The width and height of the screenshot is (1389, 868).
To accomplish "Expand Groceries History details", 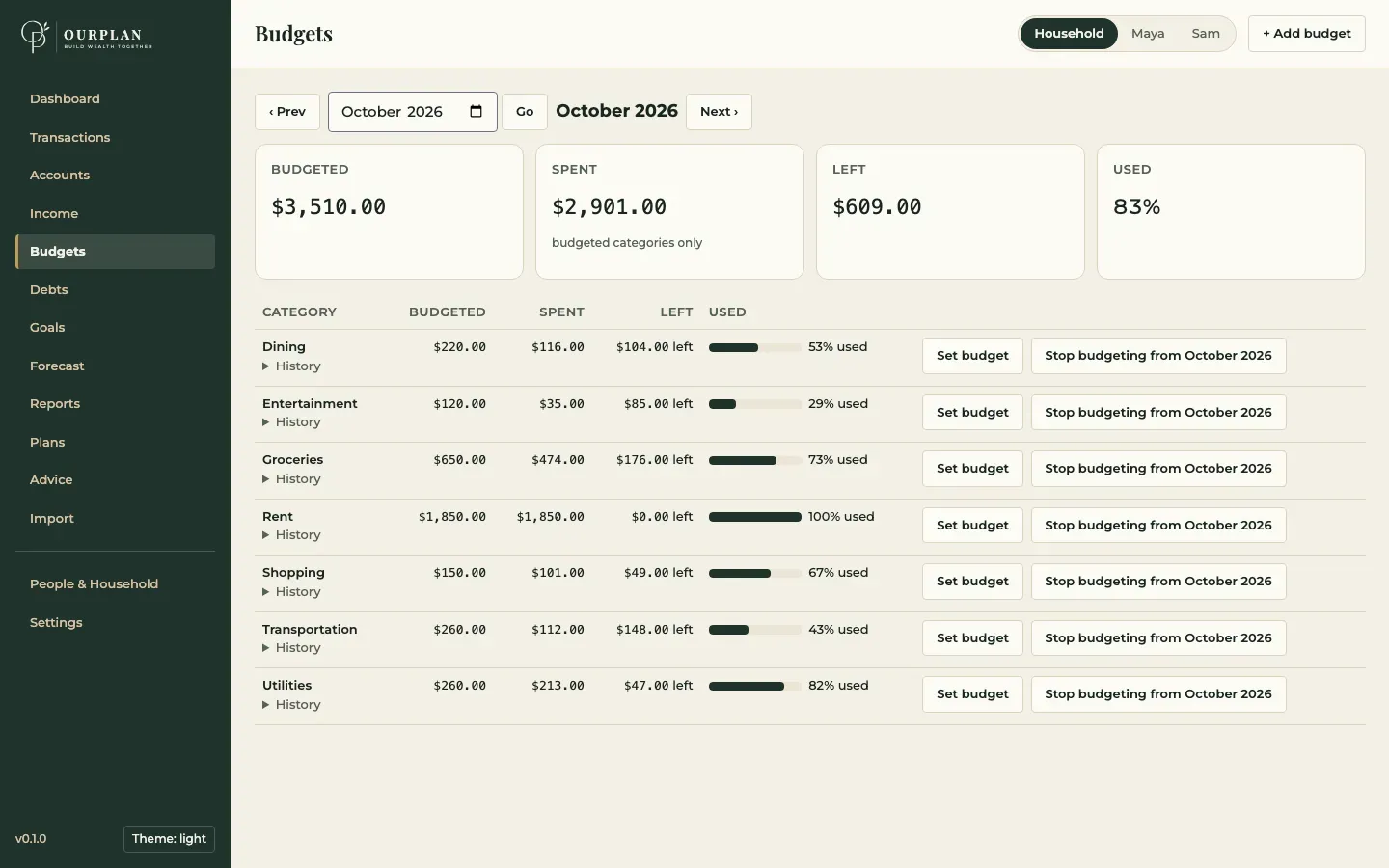I will coord(291,479).
